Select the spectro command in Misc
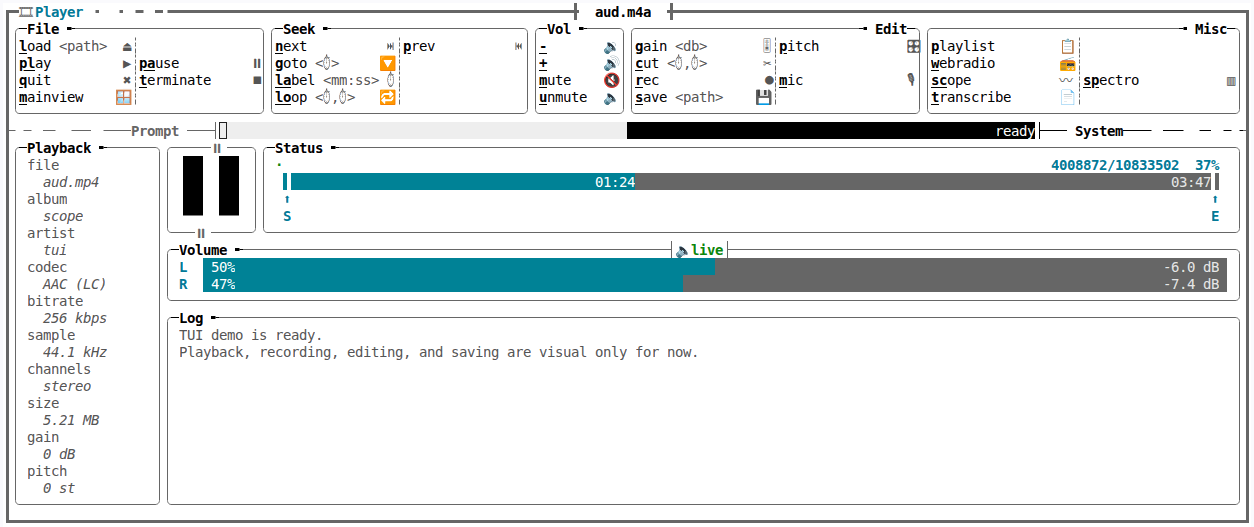1254x527 pixels. click(1111, 81)
